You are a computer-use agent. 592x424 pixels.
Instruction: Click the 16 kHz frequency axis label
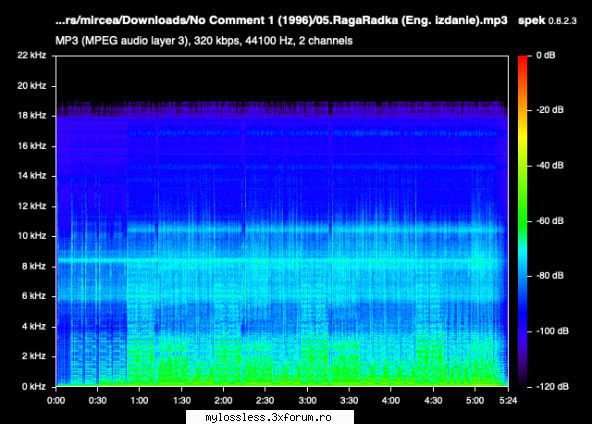[32, 146]
